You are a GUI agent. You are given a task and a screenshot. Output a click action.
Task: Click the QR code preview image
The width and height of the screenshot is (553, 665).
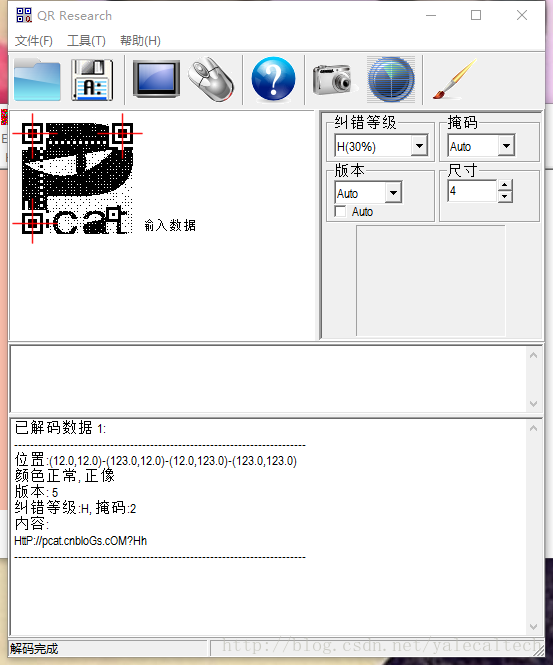(x=77, y=178)
